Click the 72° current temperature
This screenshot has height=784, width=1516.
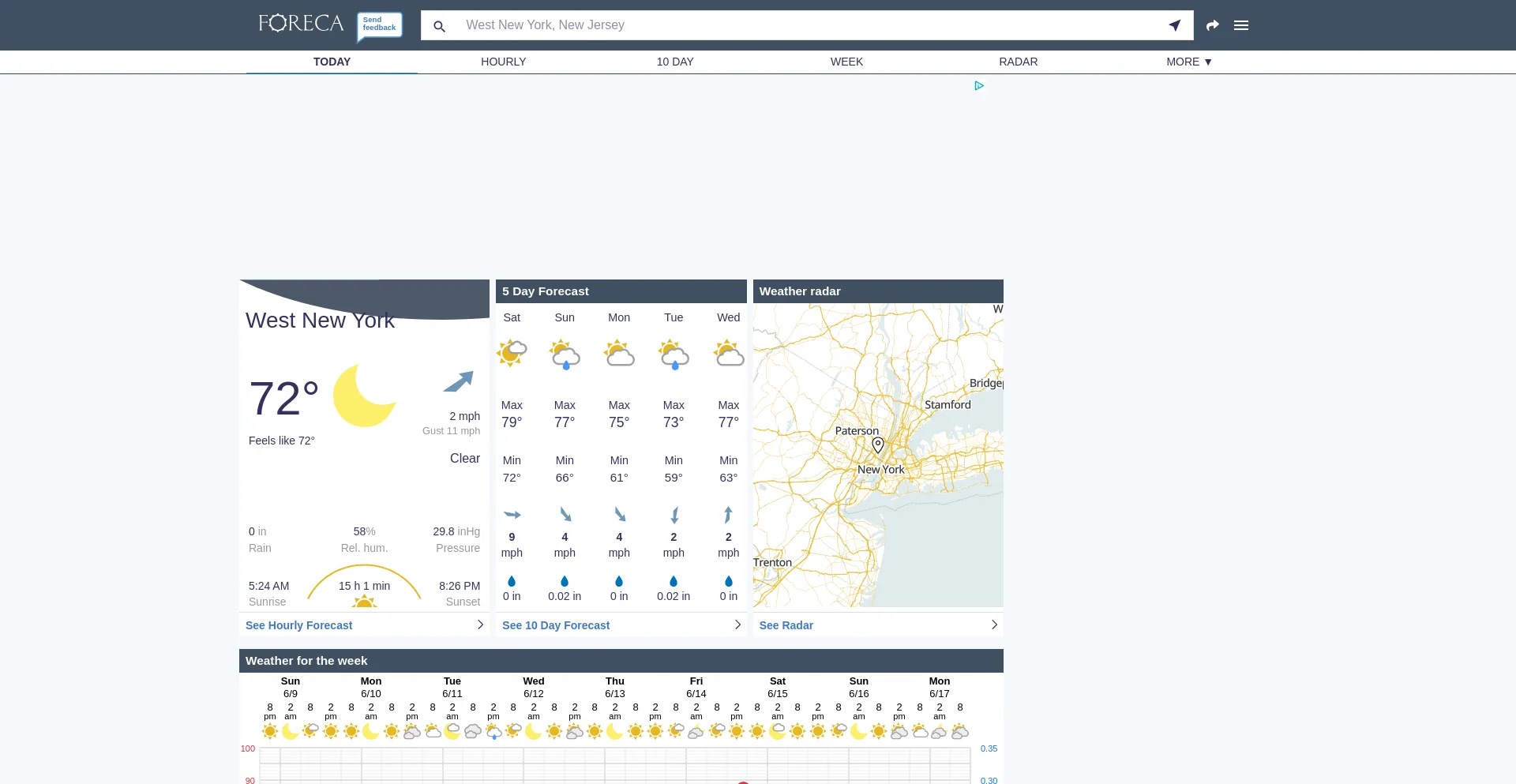click(284, 398)
